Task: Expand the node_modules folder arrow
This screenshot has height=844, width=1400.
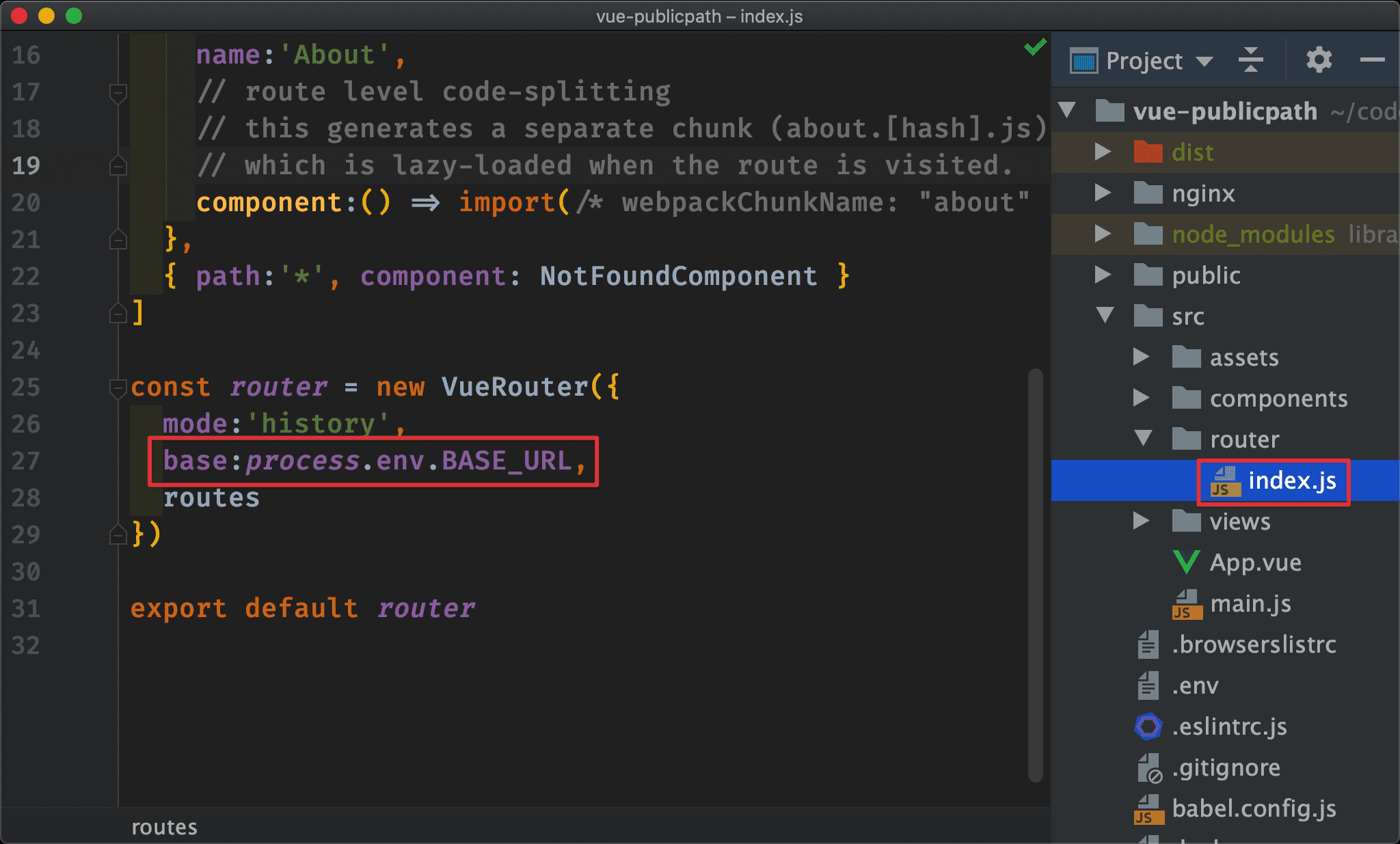Action: click(x=1103, y=234)
